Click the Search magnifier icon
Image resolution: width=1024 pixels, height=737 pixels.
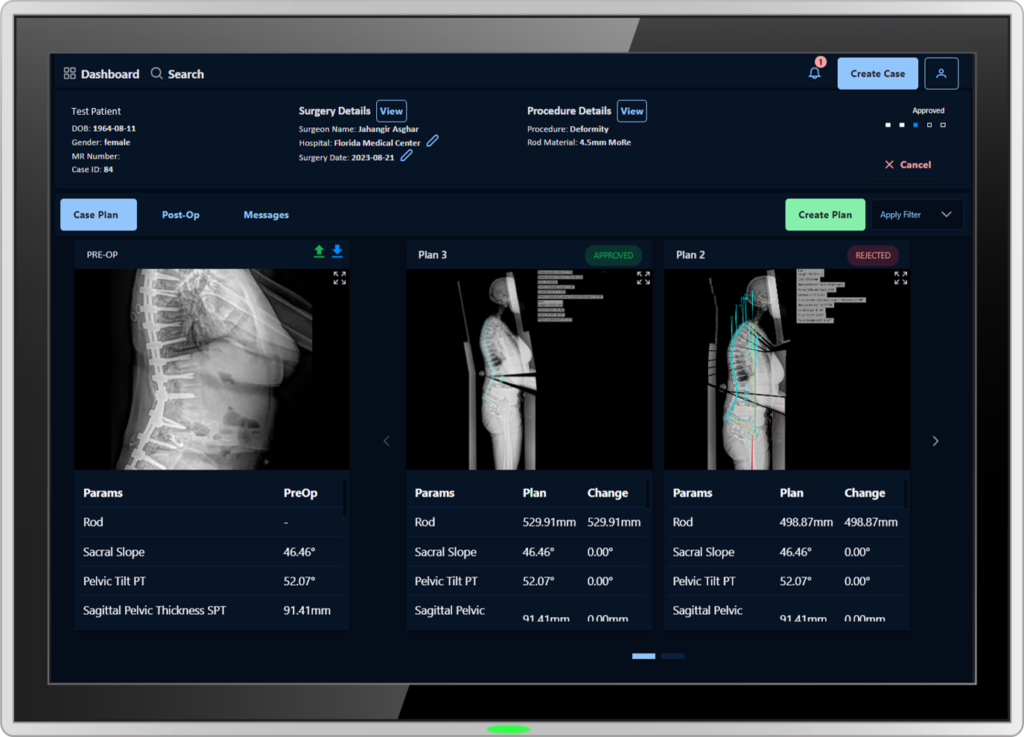click(x=157, y=73)
